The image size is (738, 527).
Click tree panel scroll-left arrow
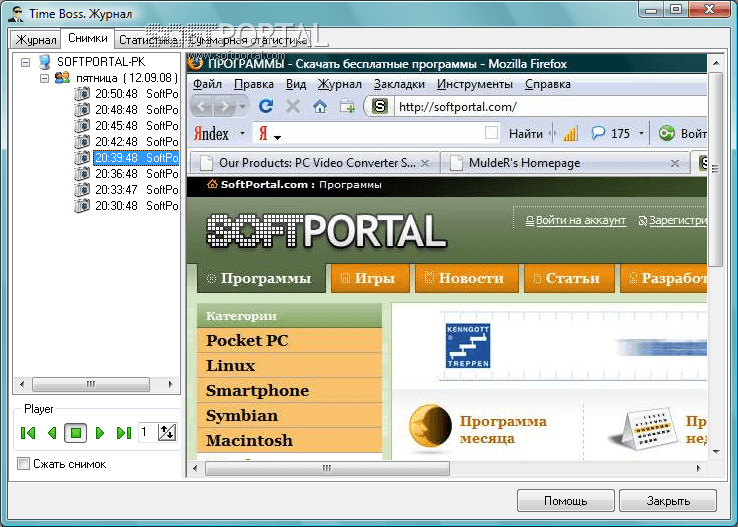click(x=22, y=384)
